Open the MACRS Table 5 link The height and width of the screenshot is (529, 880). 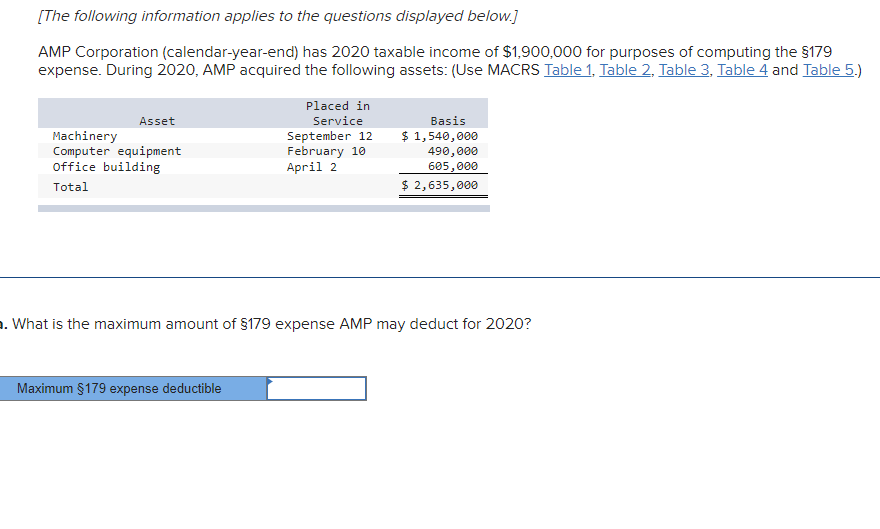(x=828, y=70)
